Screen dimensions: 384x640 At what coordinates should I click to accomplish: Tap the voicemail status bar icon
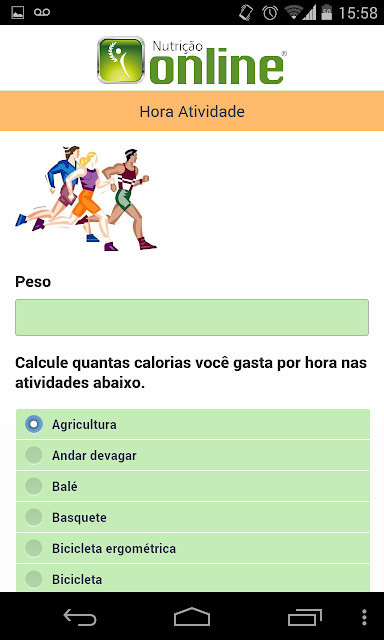42,13
